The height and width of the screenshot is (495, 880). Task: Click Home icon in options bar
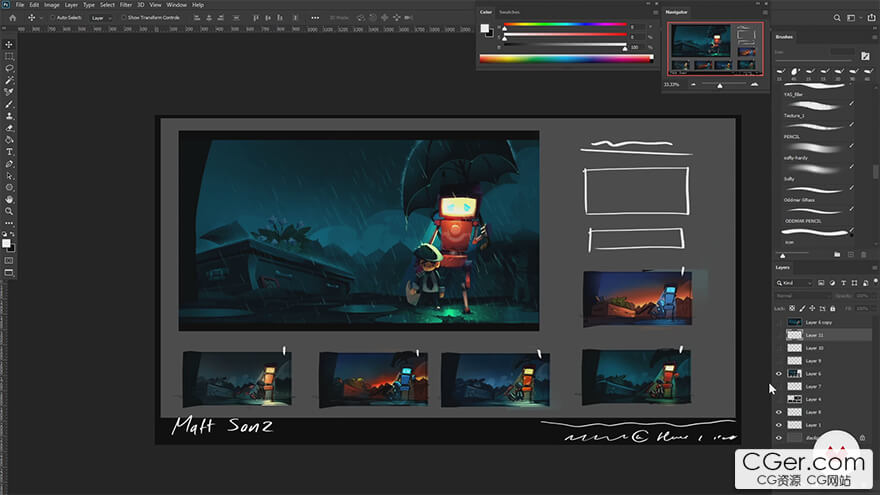click(x=12, y=18)
